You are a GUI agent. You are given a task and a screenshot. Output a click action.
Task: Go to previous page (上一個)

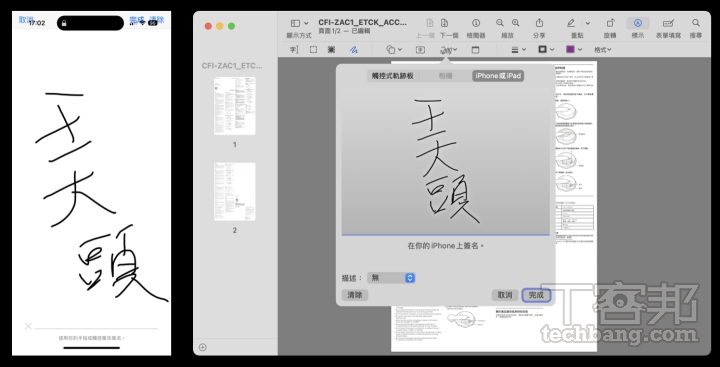click(430, 23)
